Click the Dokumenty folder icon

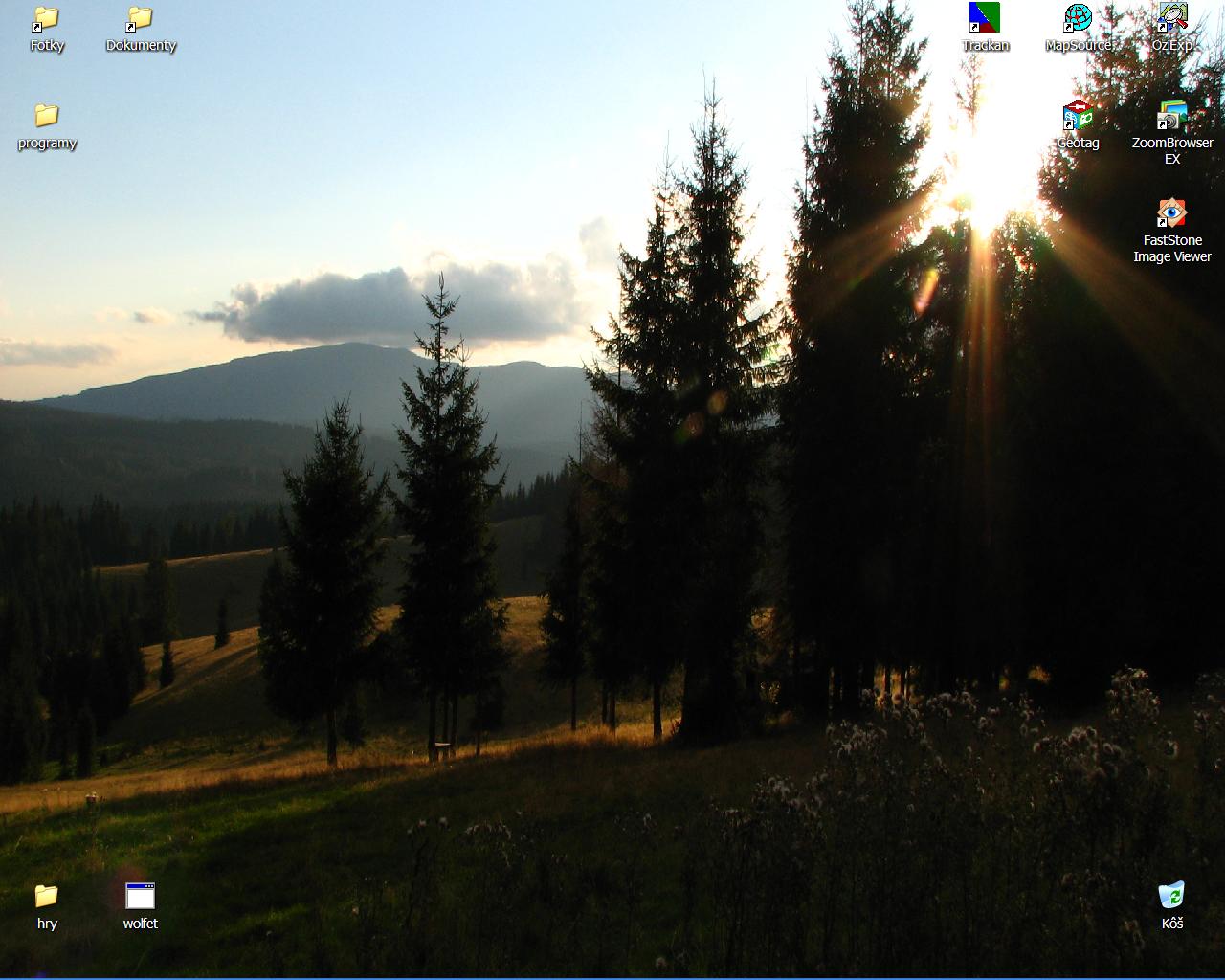(x=140, y=18)
